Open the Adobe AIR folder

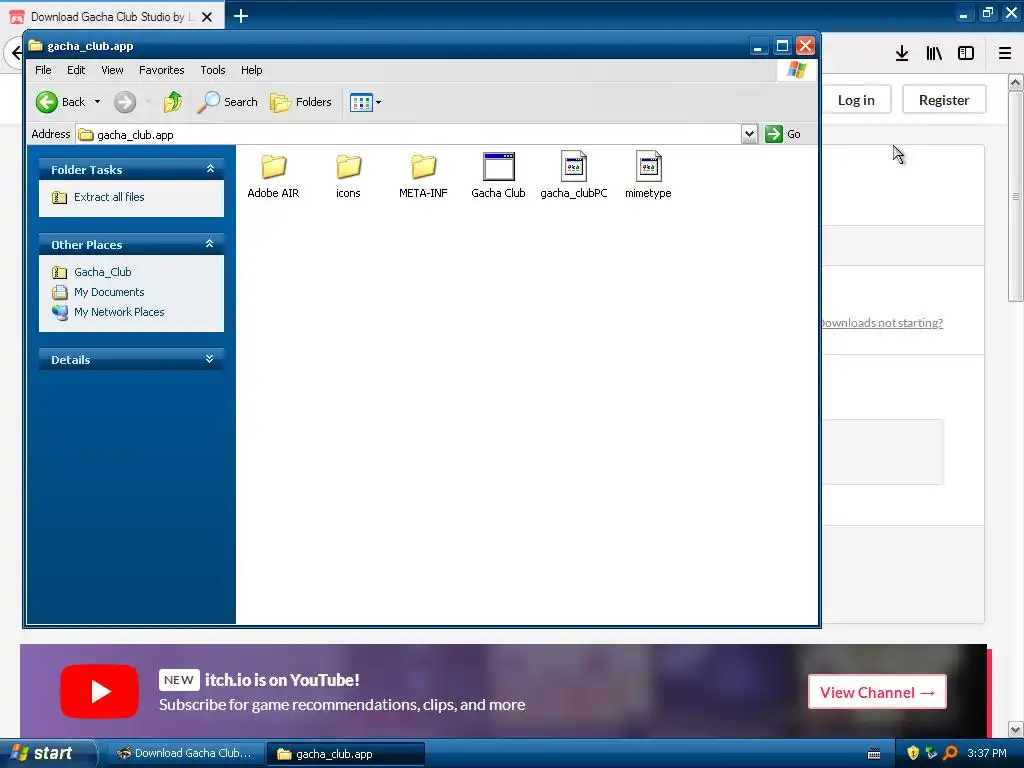pos(273,175)
